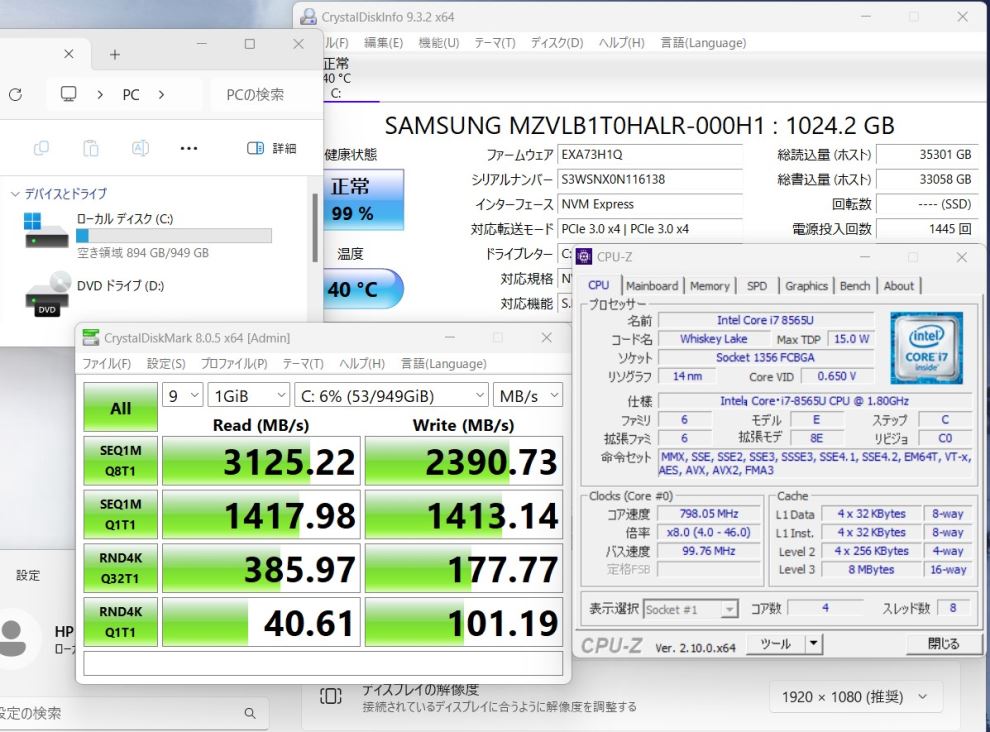
Task: Click the CrystalDiskMark title bar icon
Action: point(91,338)
